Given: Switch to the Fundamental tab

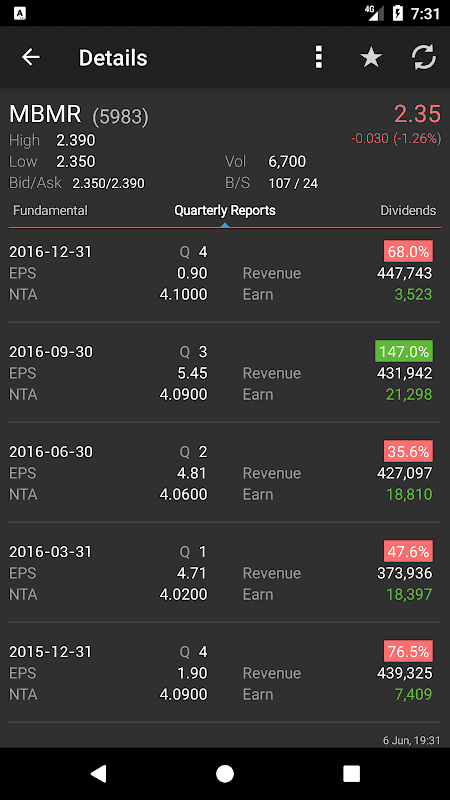Looking at the screenshot, I should 51,211.
